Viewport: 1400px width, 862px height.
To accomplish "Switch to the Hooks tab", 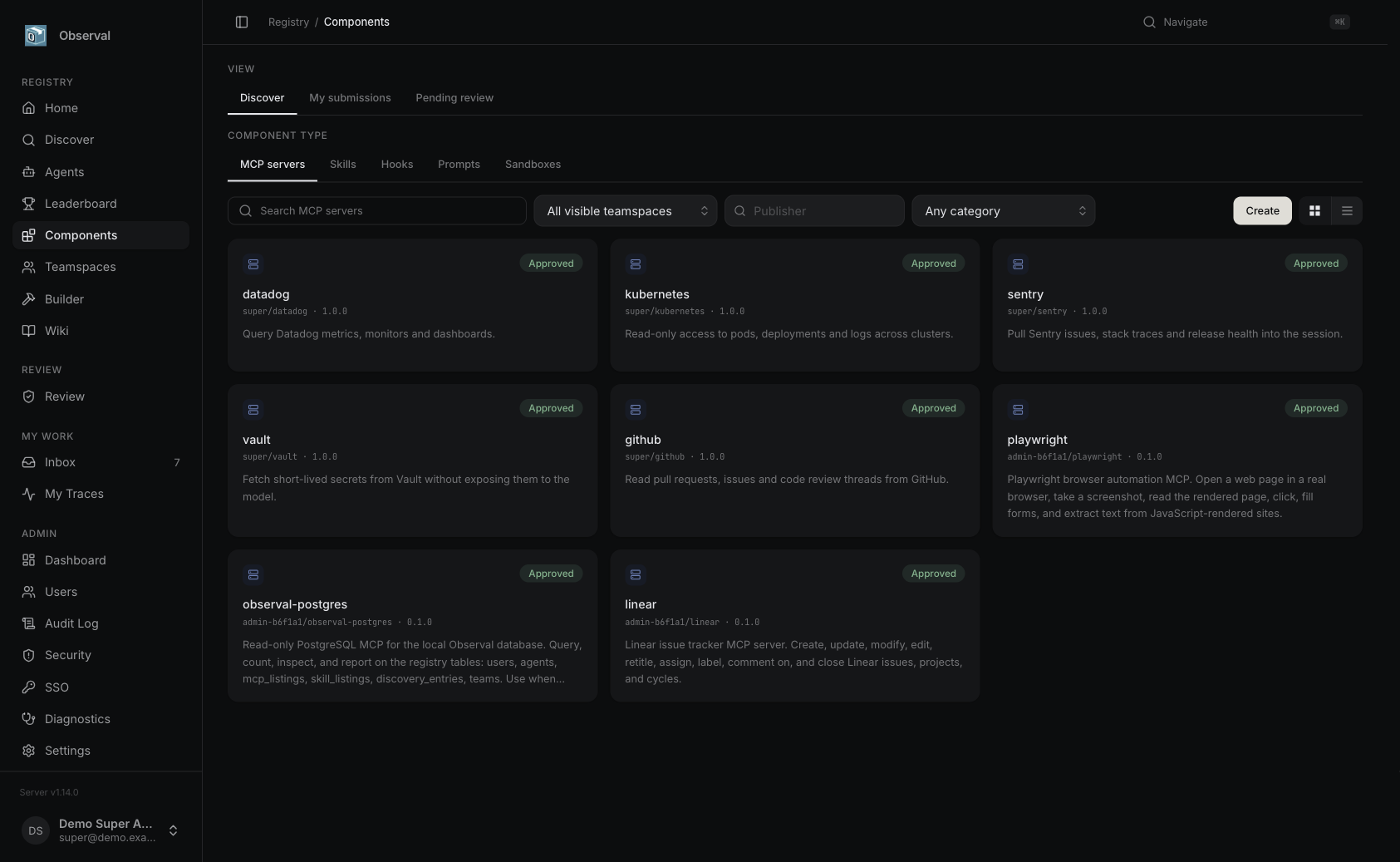I will [397, 165].
